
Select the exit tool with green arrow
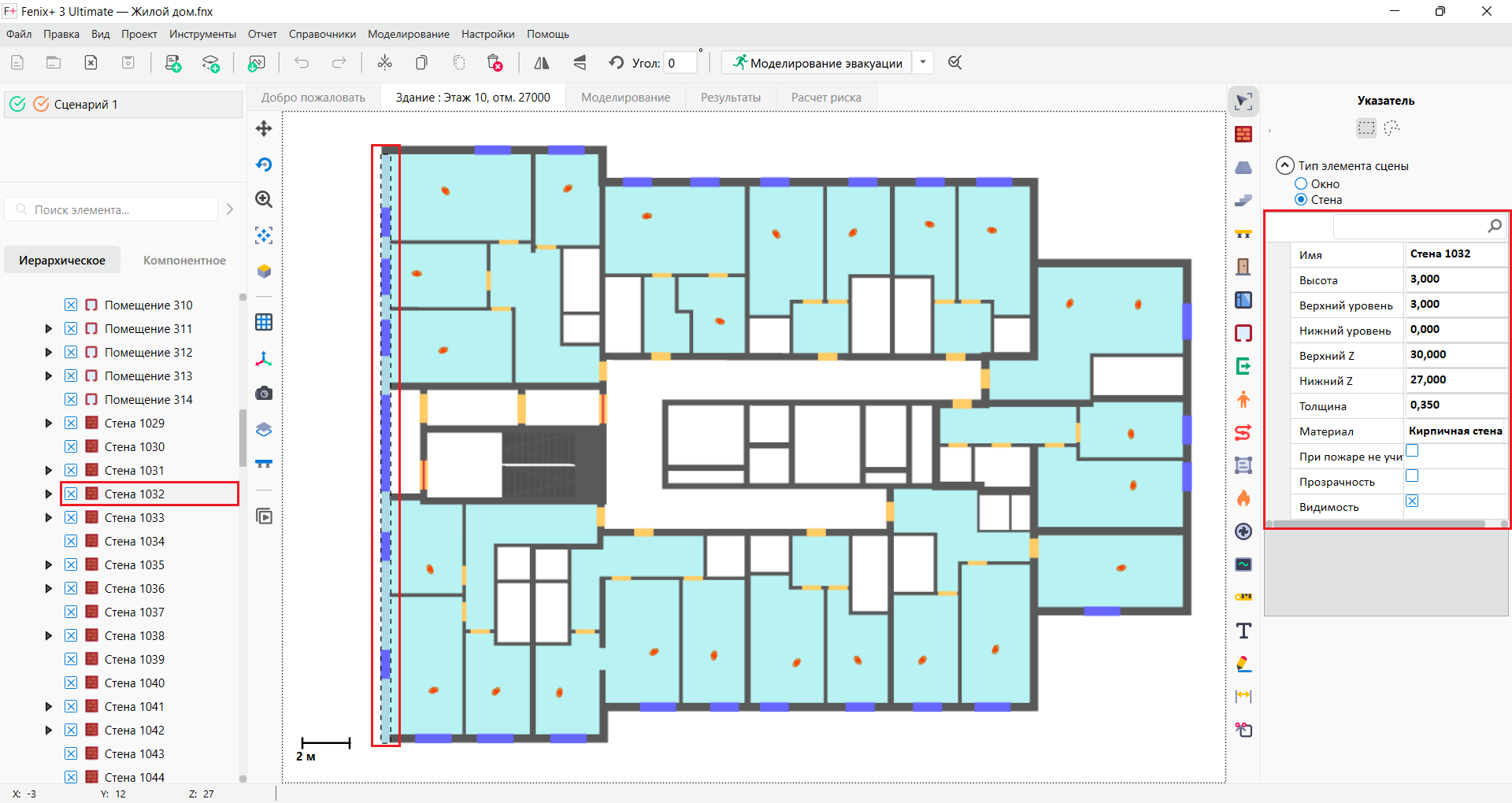(1243, 366)
